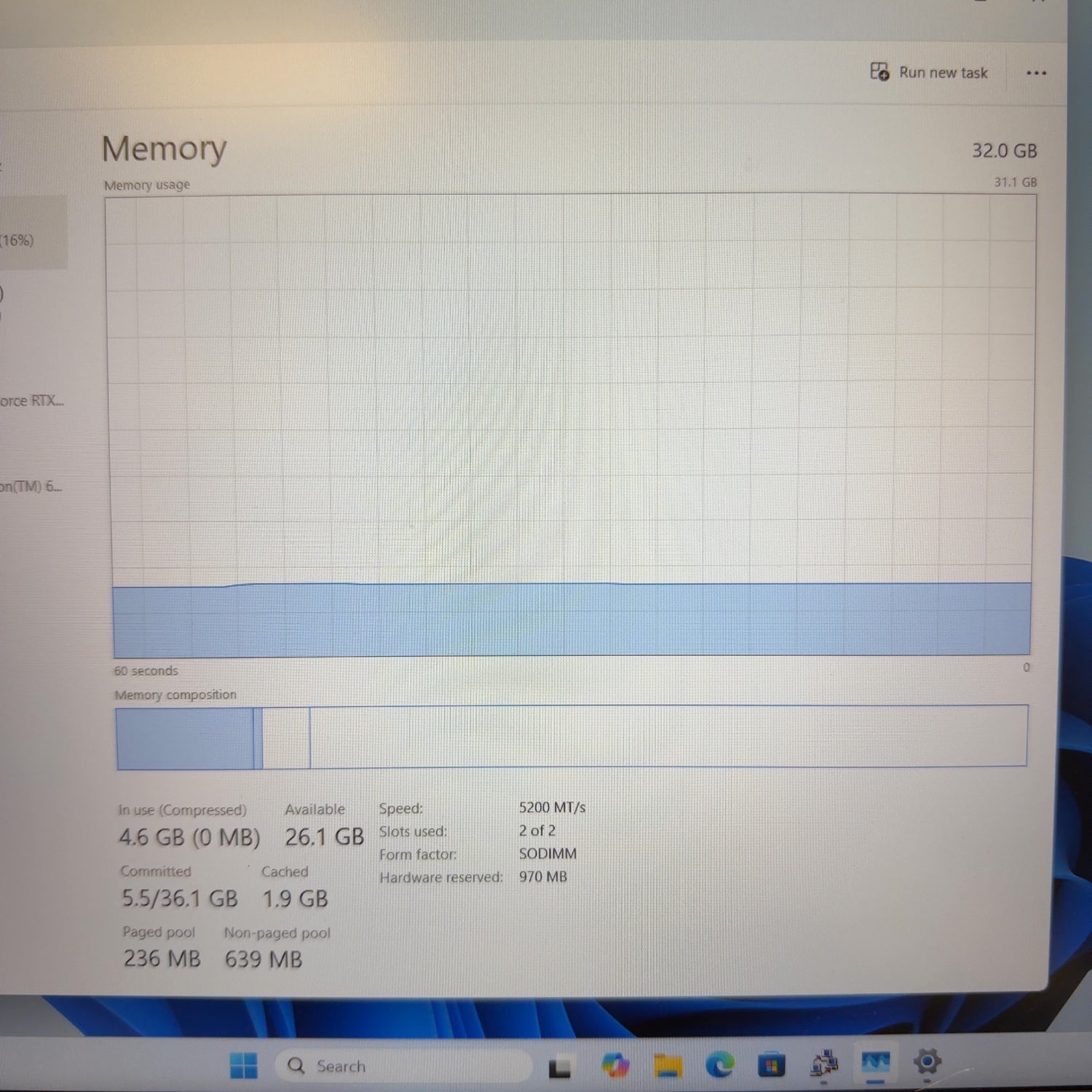Open Microsoft Edge from the taskbar
Viewport: 1092px width, 1092px height.
tap(720, 1065)
